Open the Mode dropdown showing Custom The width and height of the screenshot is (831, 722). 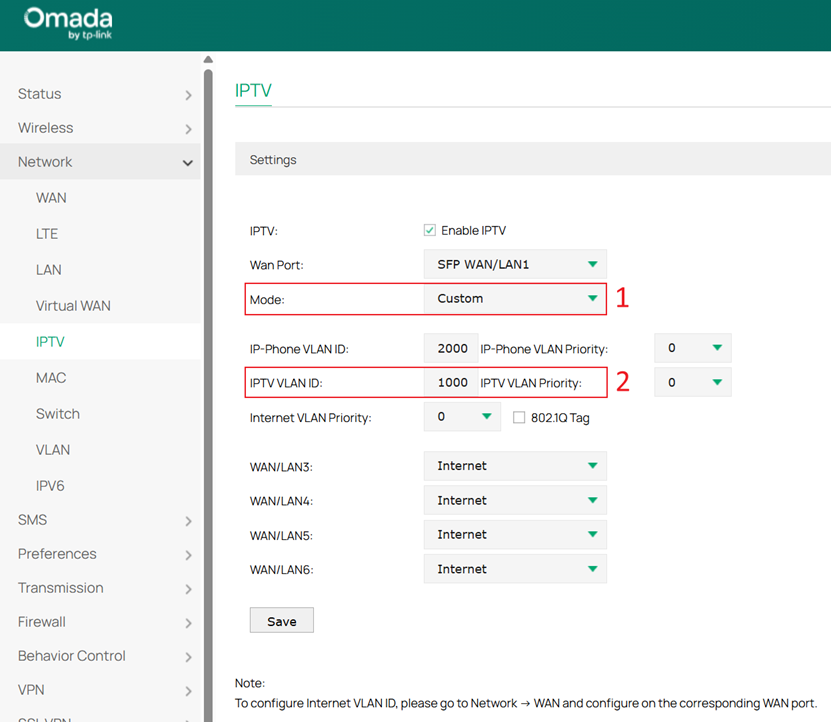[x=514, y=298]
